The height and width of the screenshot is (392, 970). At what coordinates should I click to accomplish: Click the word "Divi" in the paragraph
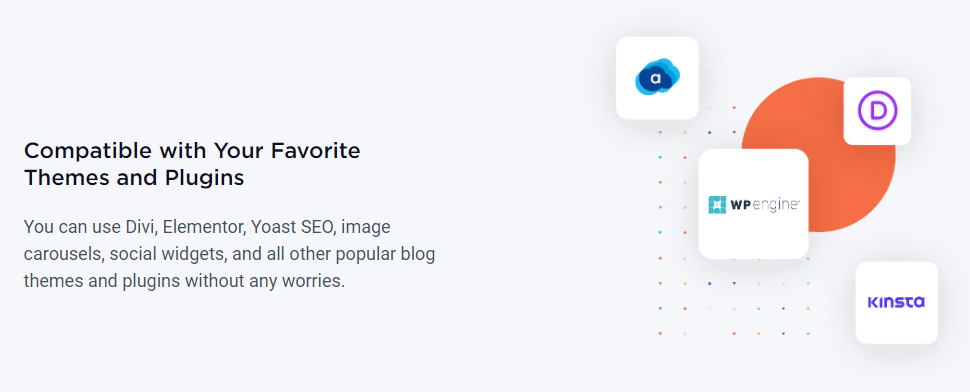coord(142,227)
